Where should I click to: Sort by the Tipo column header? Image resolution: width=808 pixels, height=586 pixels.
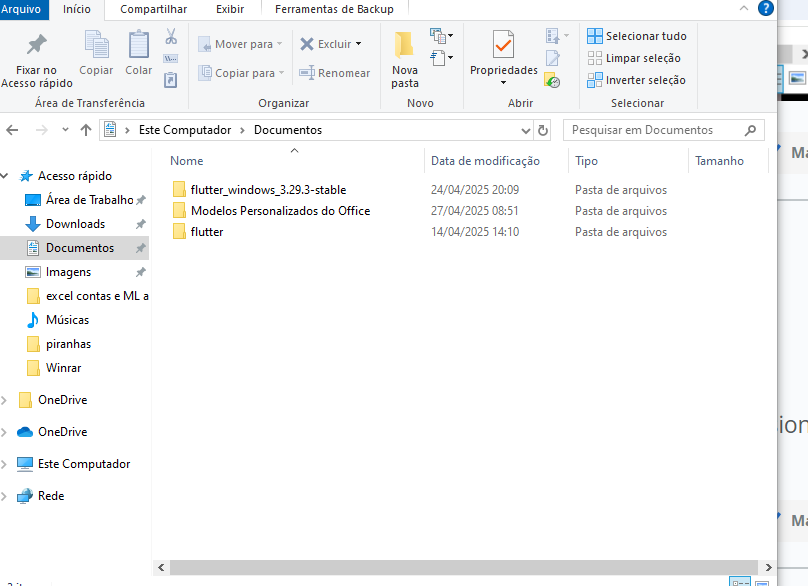(x=586, y=161)
